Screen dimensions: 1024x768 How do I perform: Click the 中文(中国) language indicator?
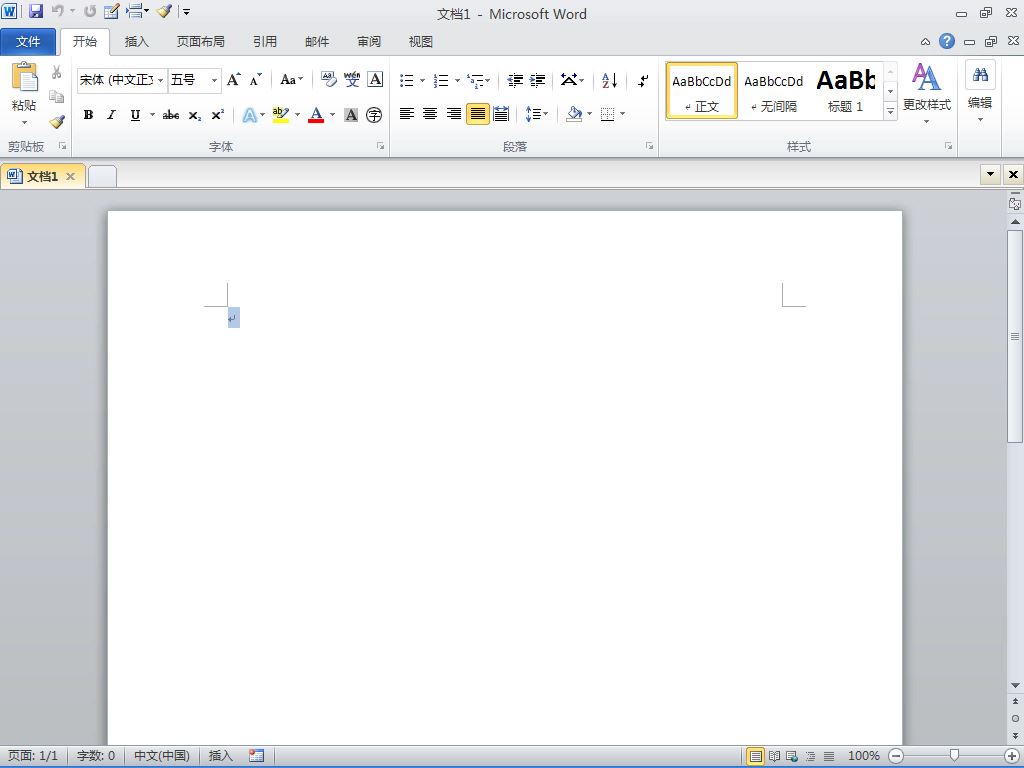tap(162, 756)
